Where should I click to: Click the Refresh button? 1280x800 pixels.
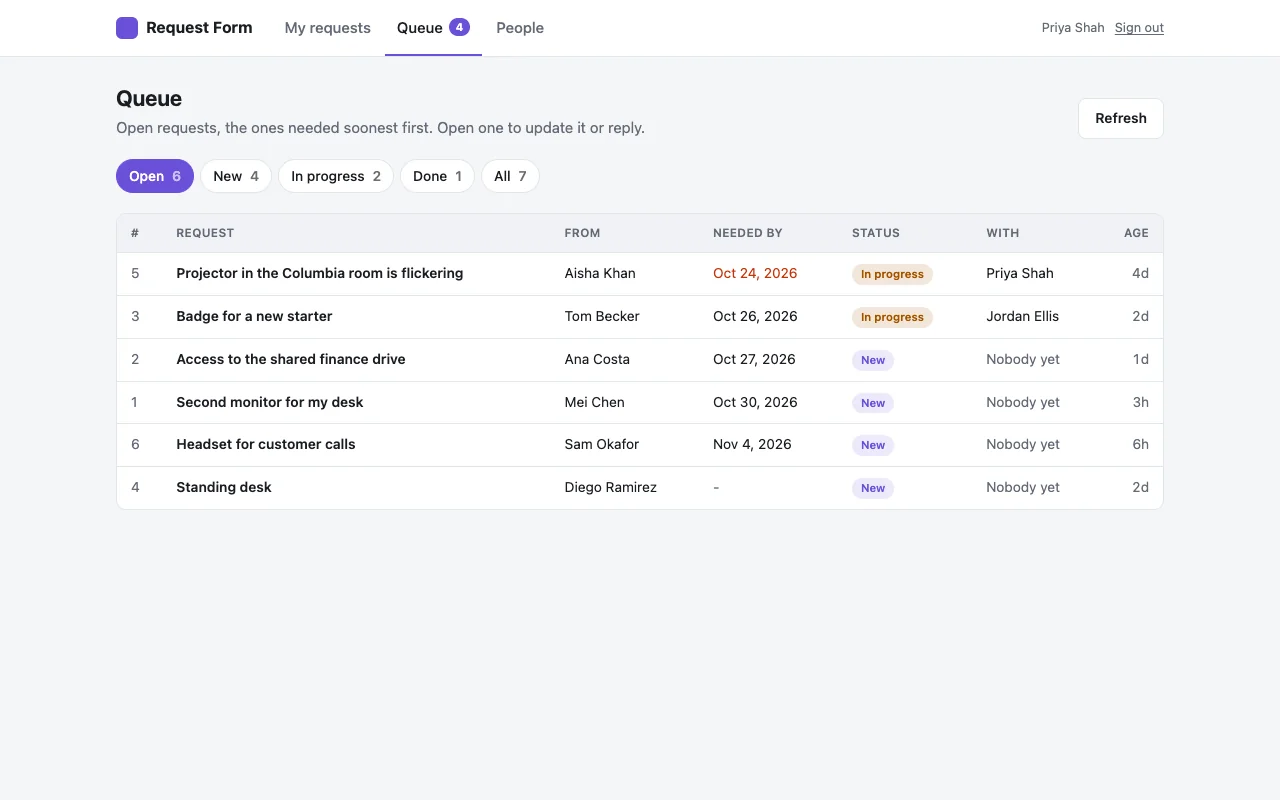pyautogui.click(x=1120, y=118)
